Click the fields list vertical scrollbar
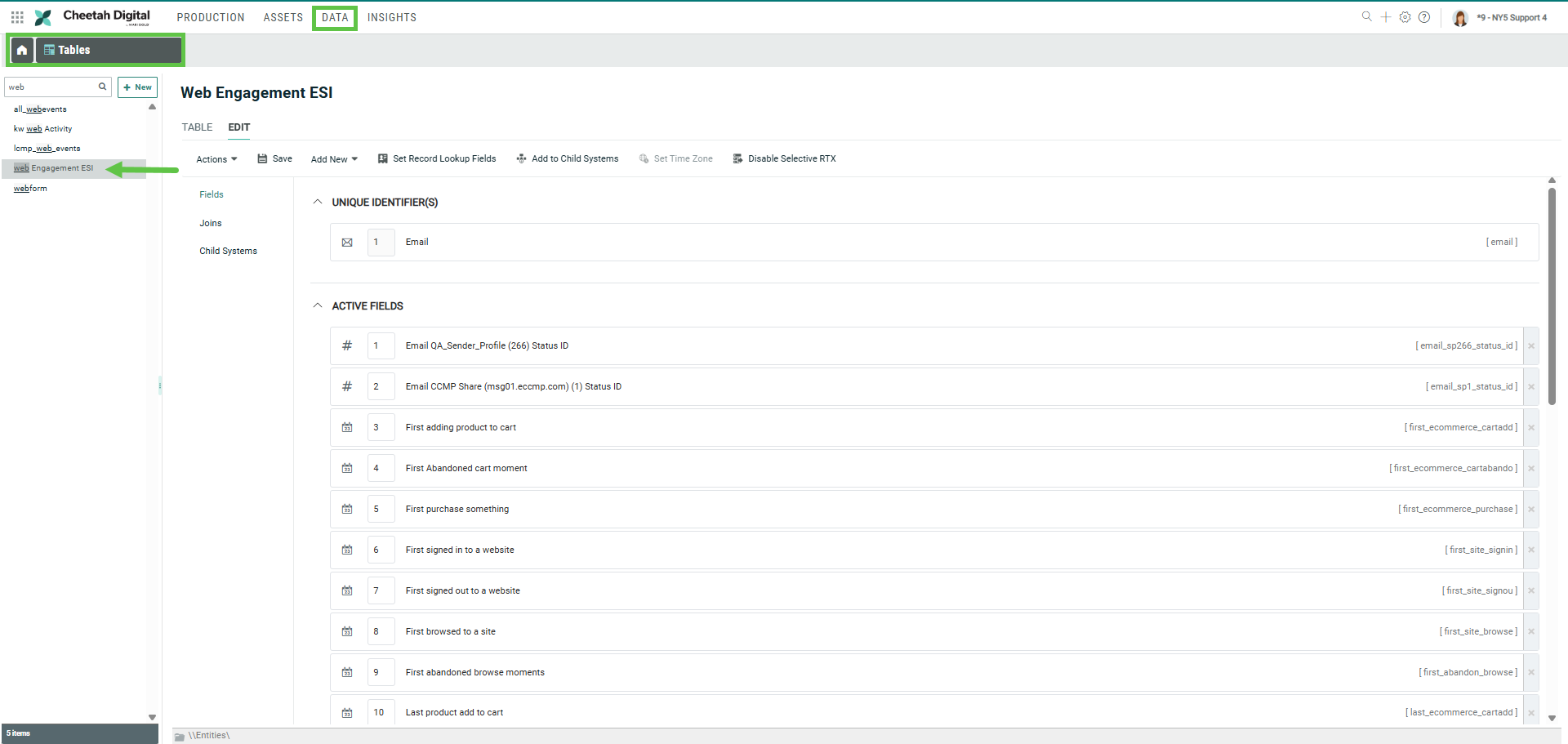This screenshot has height=744, width=1568. pos(1552,296)
